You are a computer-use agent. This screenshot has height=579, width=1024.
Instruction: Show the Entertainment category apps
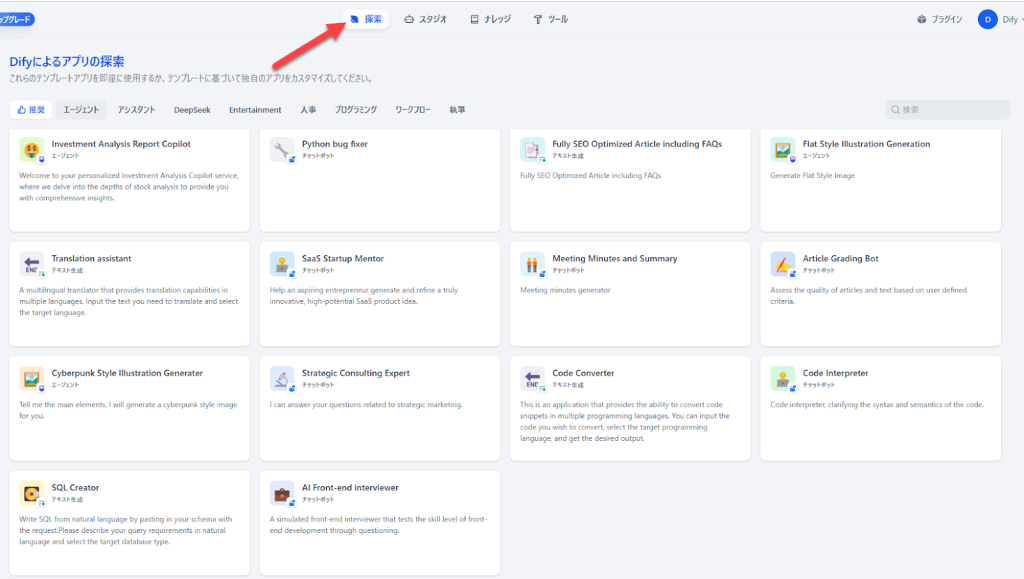(255, 110)
